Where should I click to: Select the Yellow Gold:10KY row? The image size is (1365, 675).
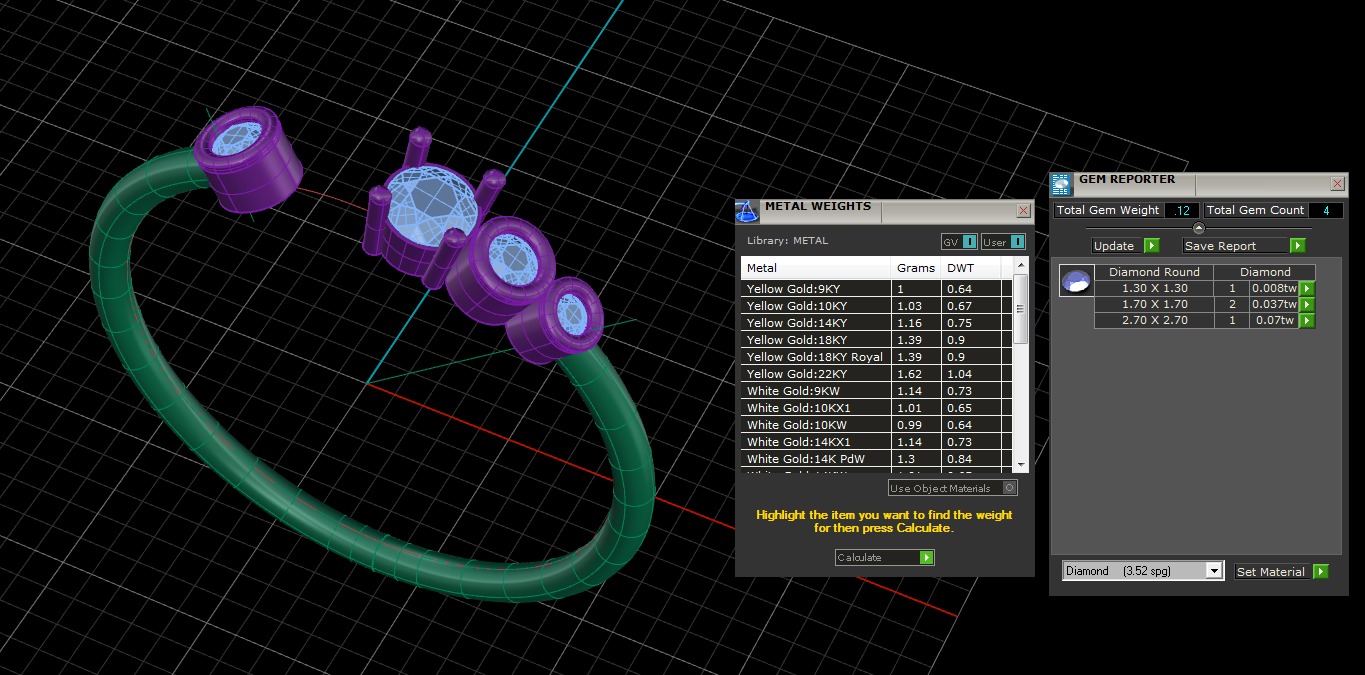point(877,306)
